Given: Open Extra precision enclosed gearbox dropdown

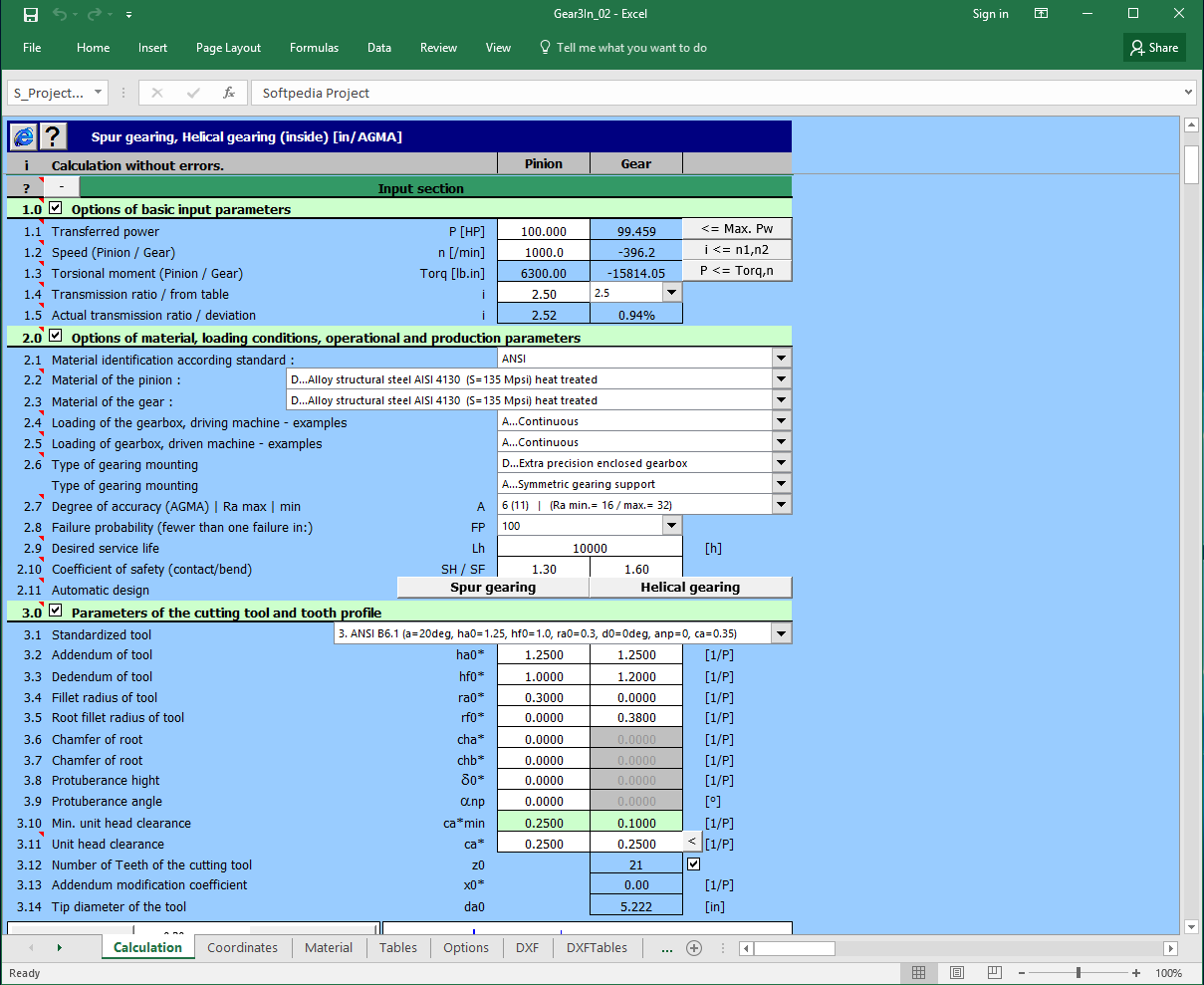Looking at the screenshot, I should coord(782,463).
